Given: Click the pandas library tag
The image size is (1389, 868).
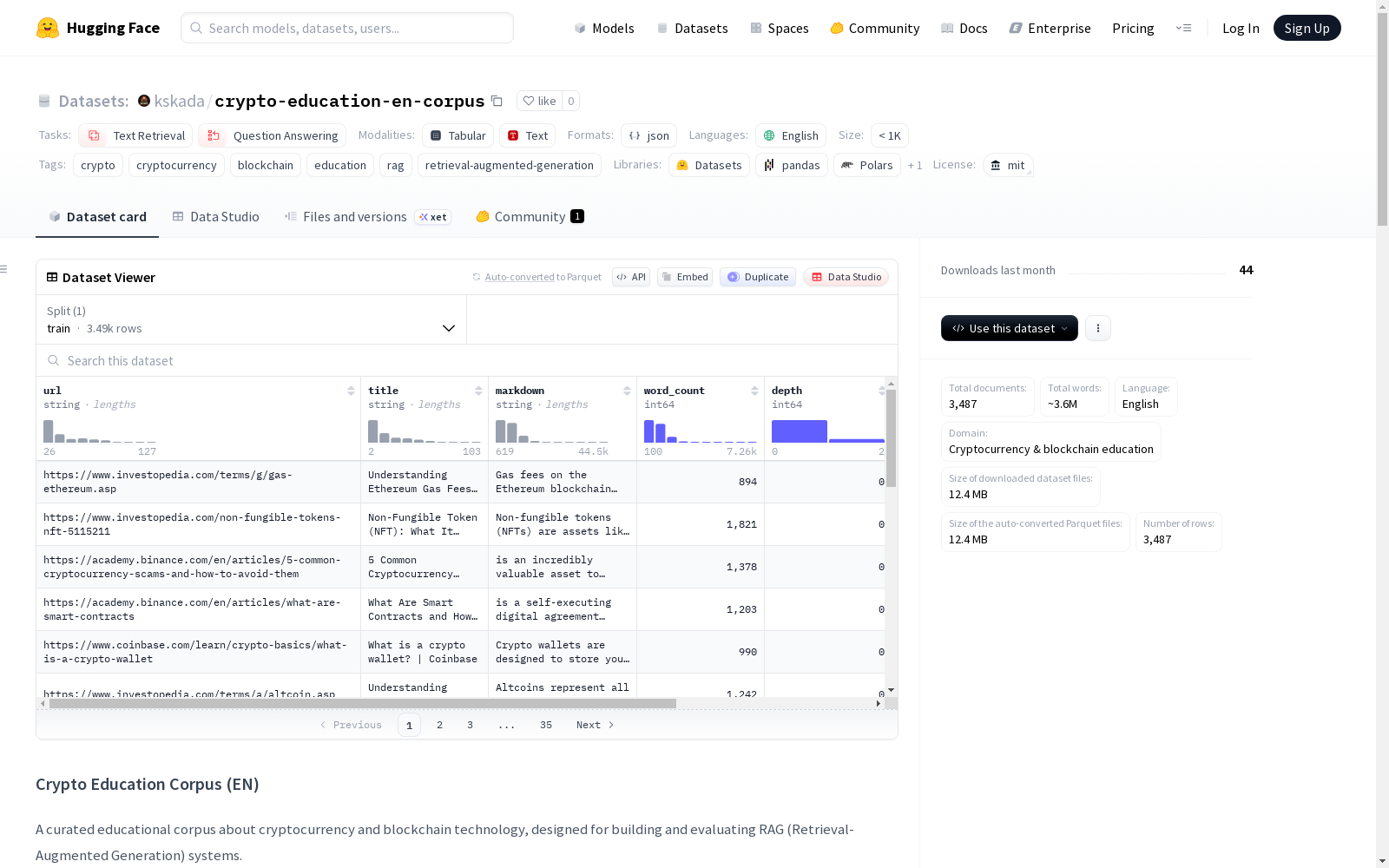Looking at the screenshot, I should click(x=792, y=165).
